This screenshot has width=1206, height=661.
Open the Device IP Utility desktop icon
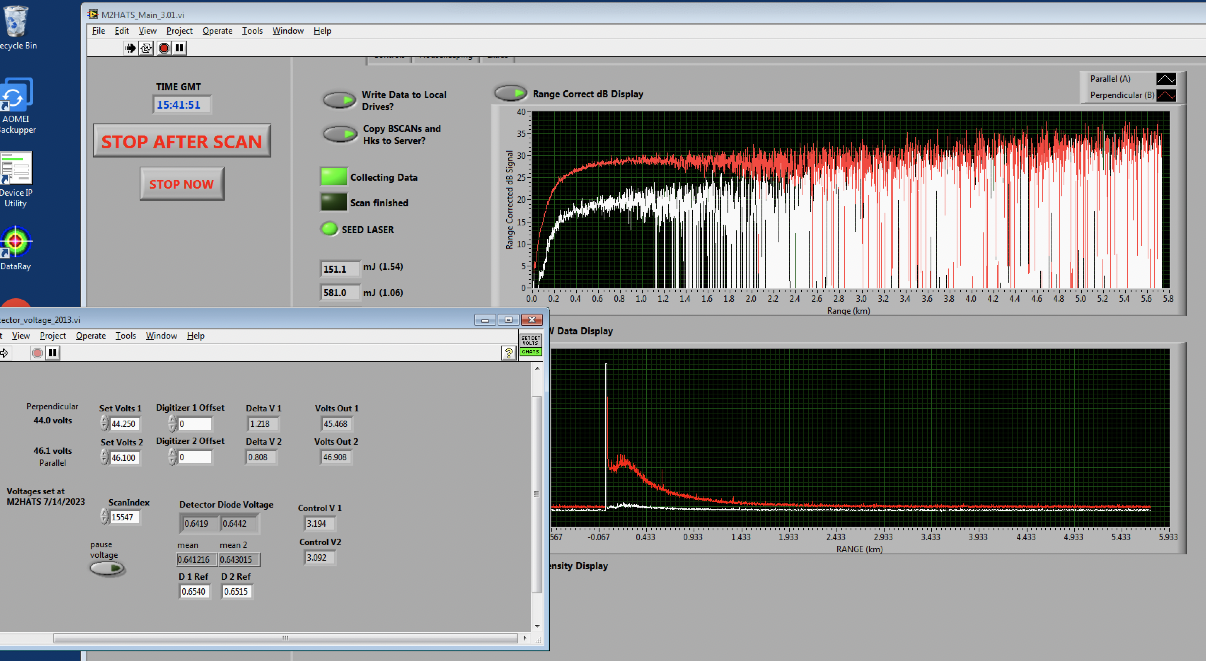click(16, 168)
